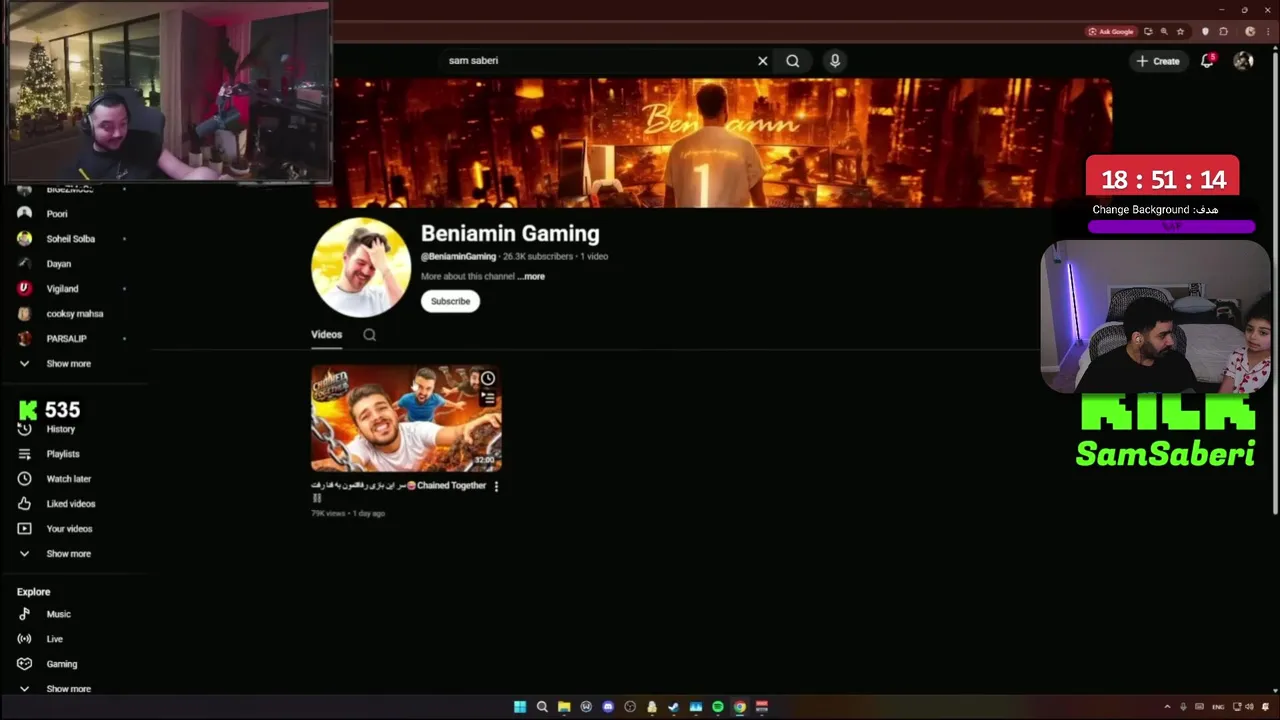Open Your videos in the sidebar

[70, 529]
